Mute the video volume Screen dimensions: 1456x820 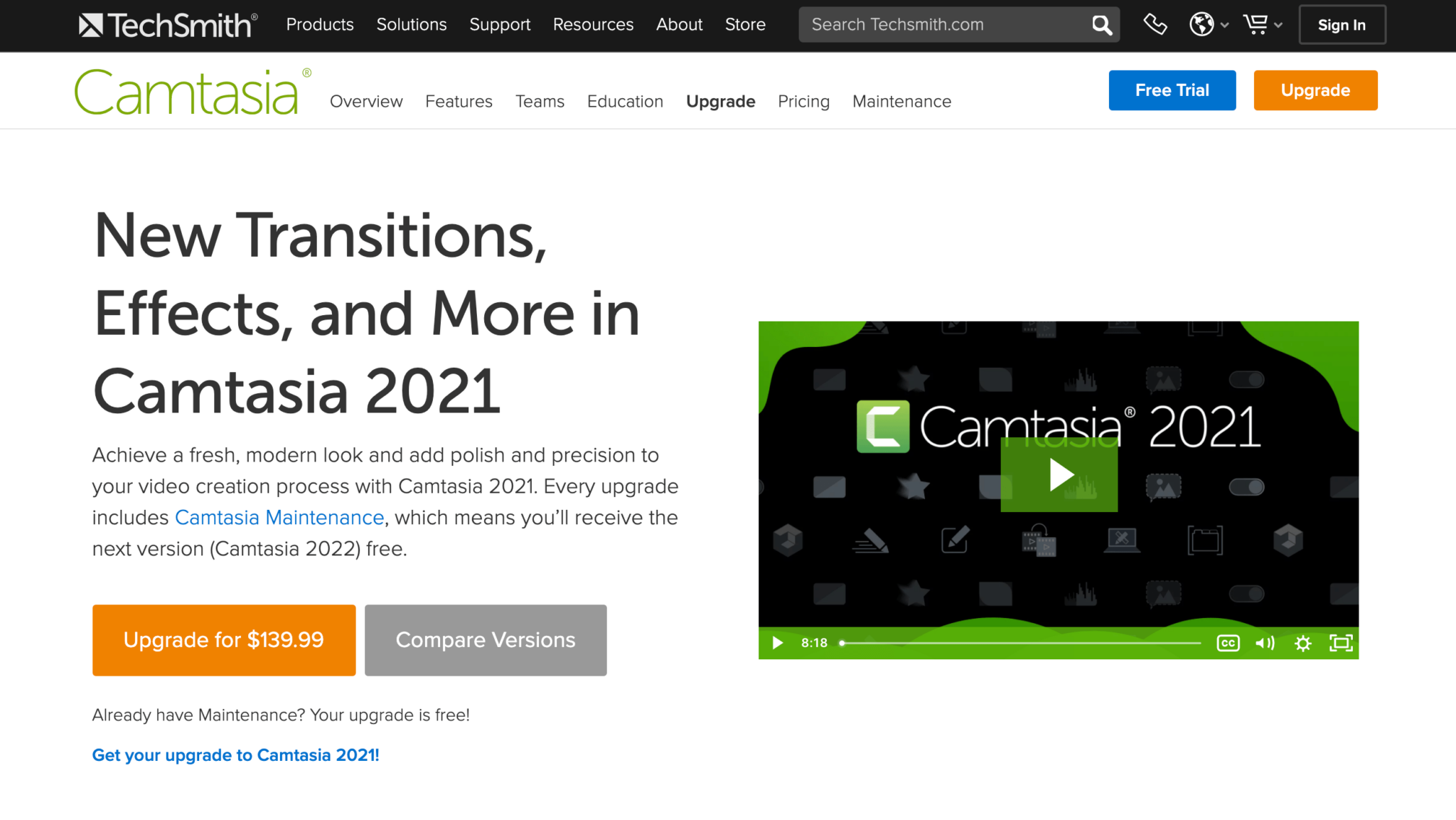tap(1265, 644)
